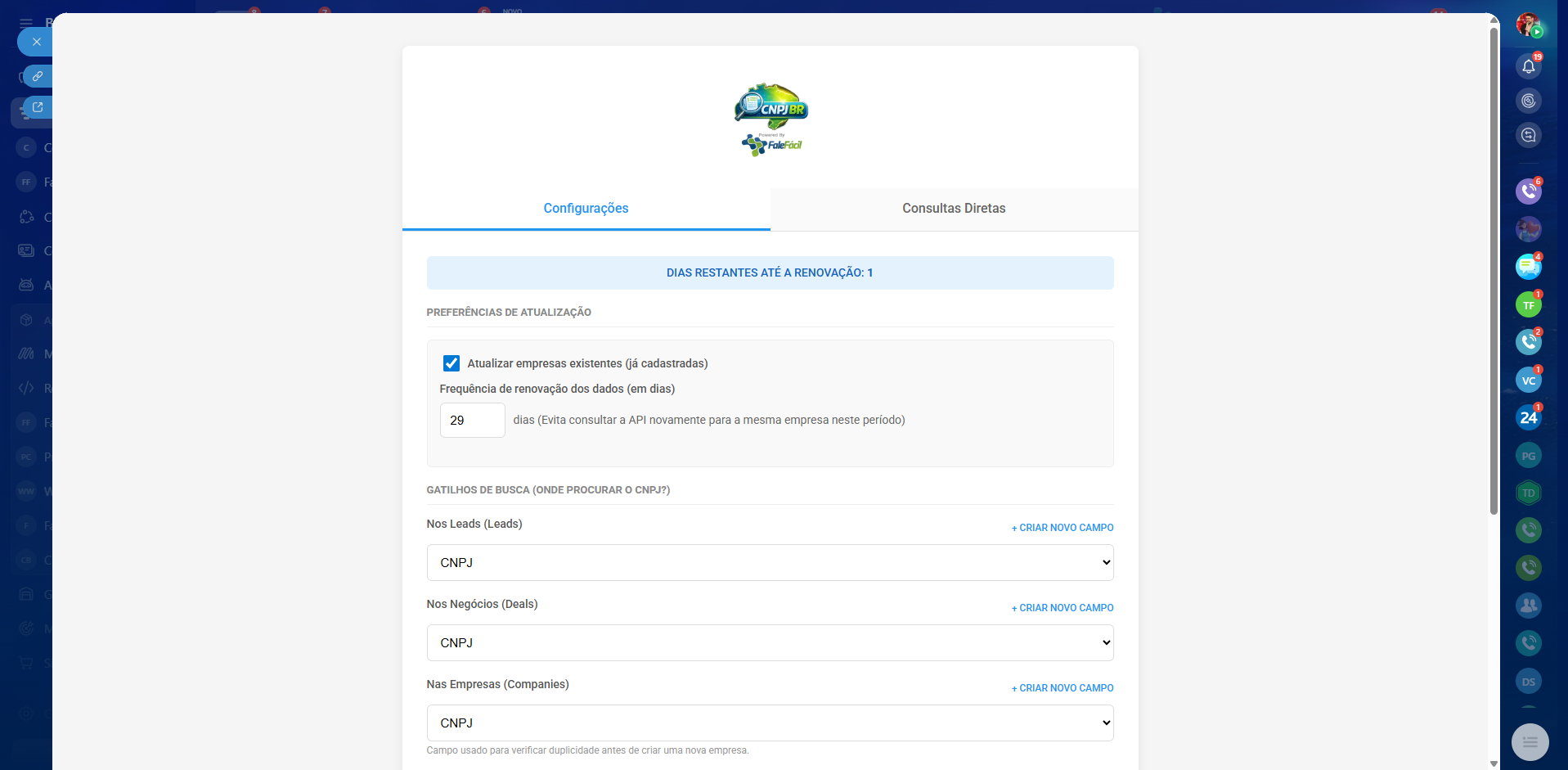This screenshot has height=770, width=1568.
Task: Open the TF green chat avatar
Action: click(1528, 305)
